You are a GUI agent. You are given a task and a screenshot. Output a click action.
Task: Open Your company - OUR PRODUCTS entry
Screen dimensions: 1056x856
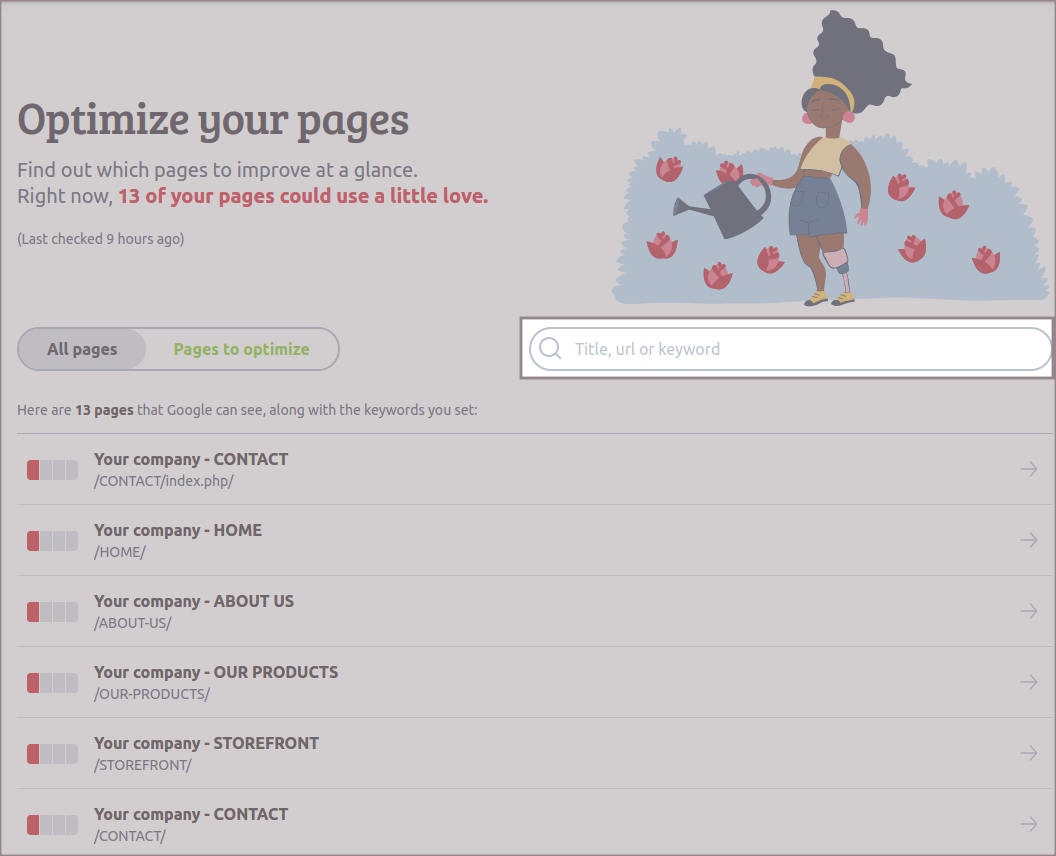(216, 672)
